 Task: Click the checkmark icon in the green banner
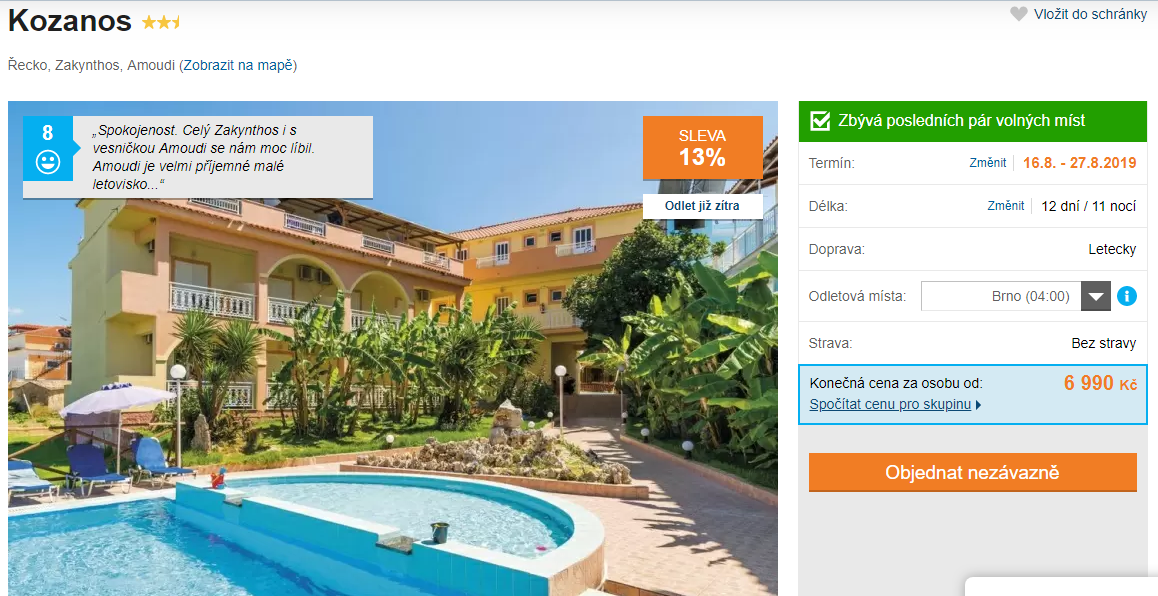(820, 121)
